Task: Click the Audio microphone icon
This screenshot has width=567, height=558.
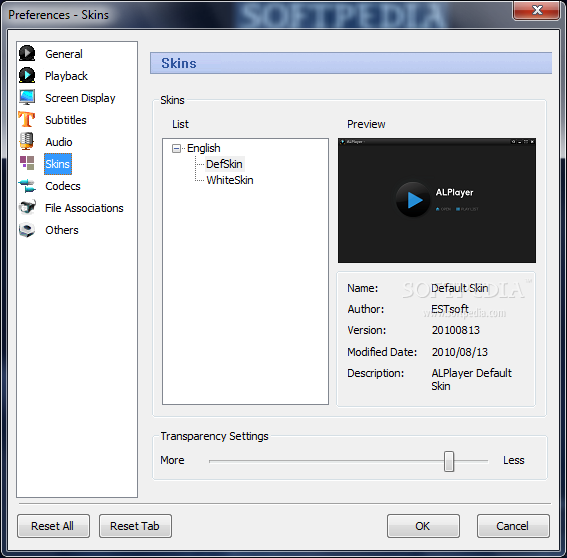Action: click(27, 141)
